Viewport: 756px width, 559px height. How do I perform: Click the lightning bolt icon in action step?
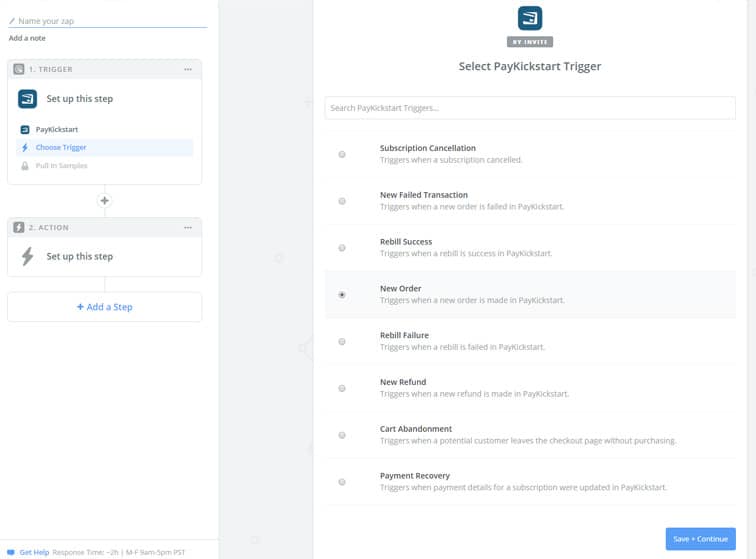[27, 256]
